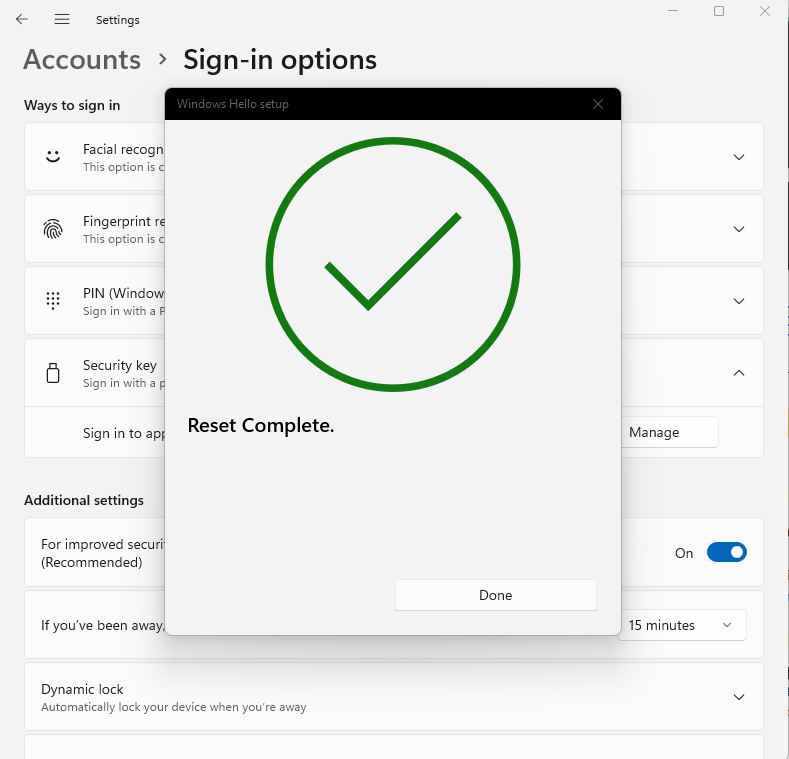
Task: Go back using the back arrow
Action: (22, 19)
